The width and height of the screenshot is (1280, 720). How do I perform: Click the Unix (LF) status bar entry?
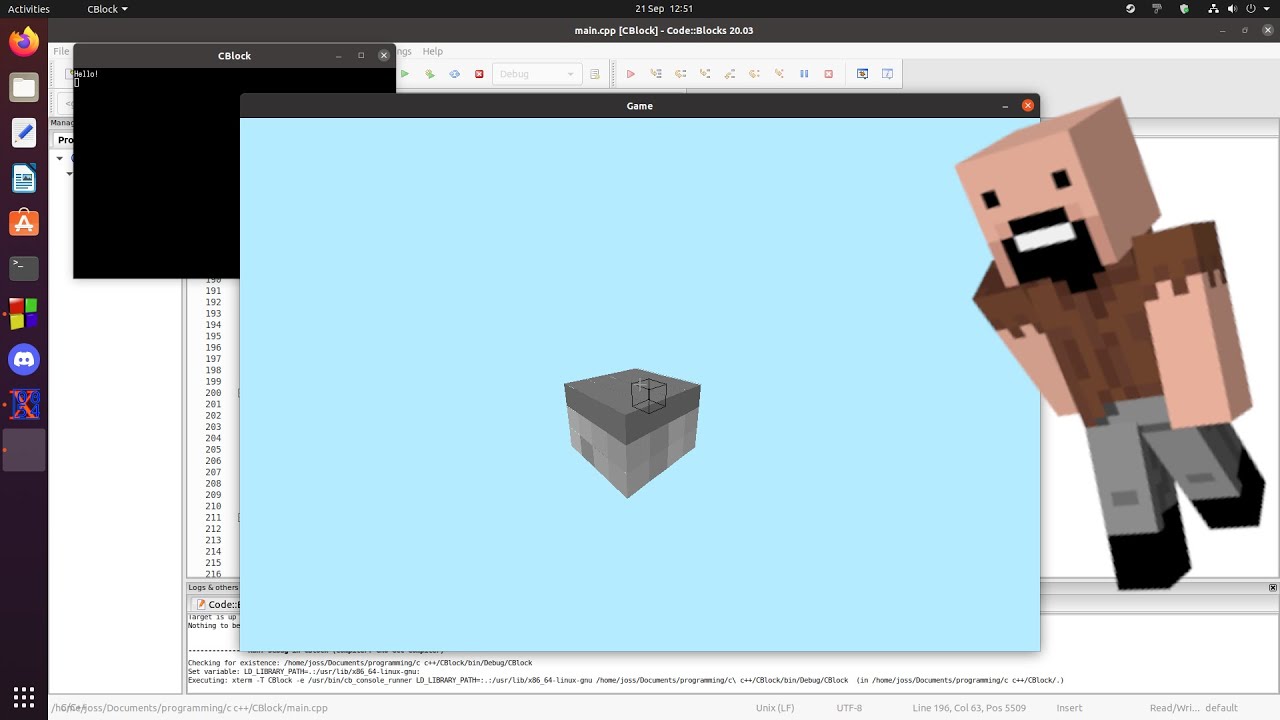click(x=775, y=708)
